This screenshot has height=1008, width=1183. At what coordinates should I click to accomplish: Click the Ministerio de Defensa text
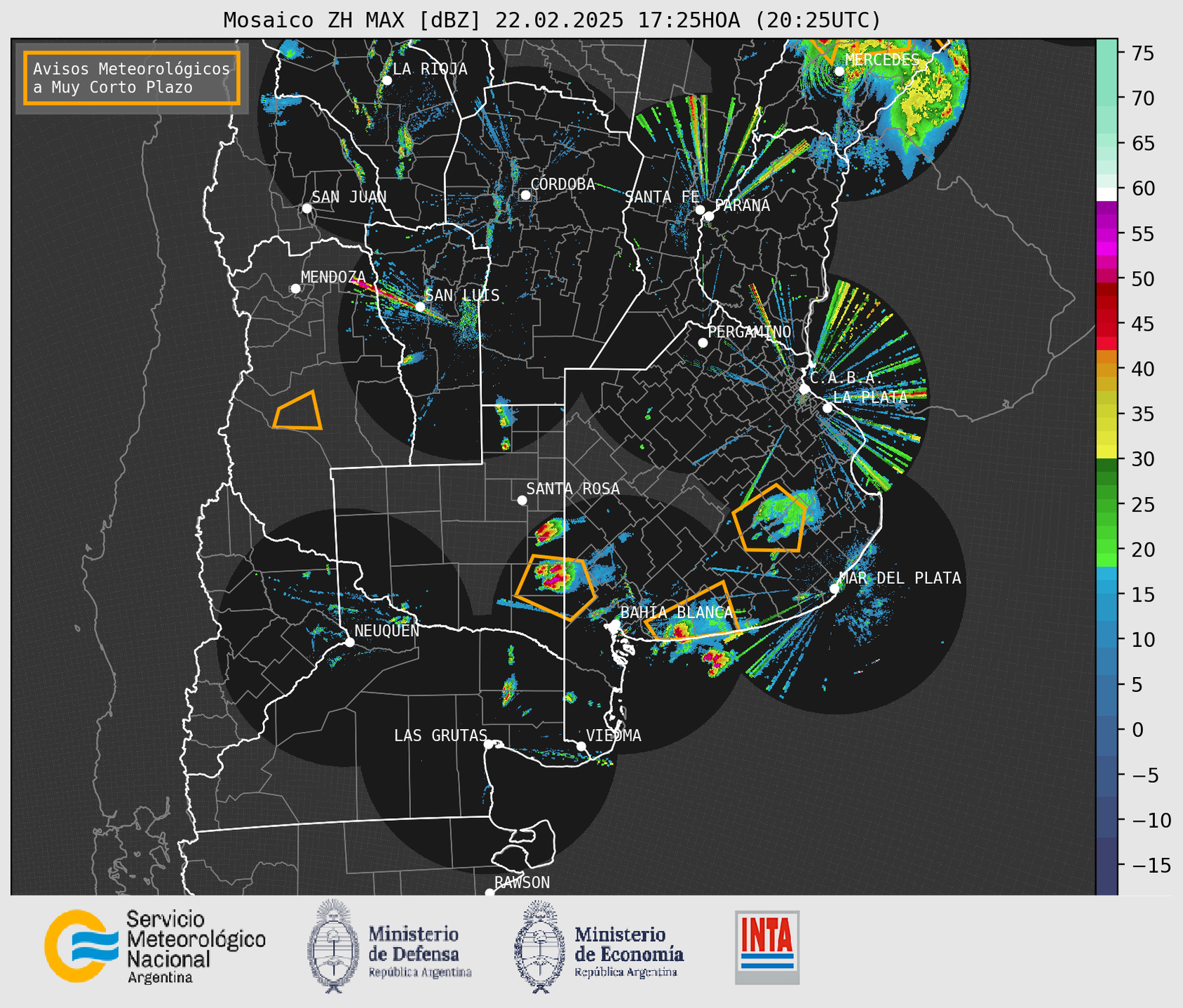[x=419, y=951]
